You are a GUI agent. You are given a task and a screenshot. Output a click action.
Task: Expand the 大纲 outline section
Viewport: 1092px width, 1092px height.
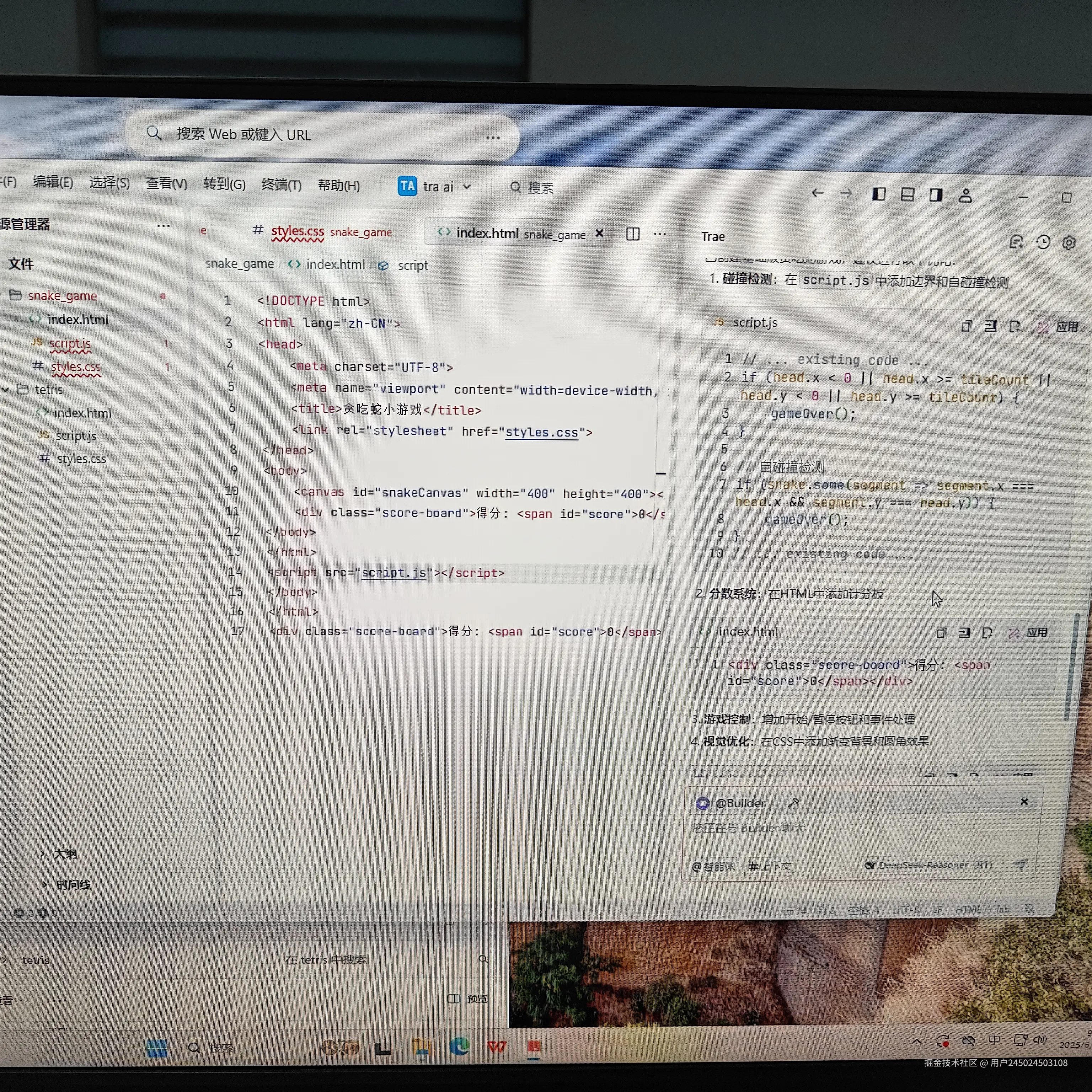click(64, 853)
